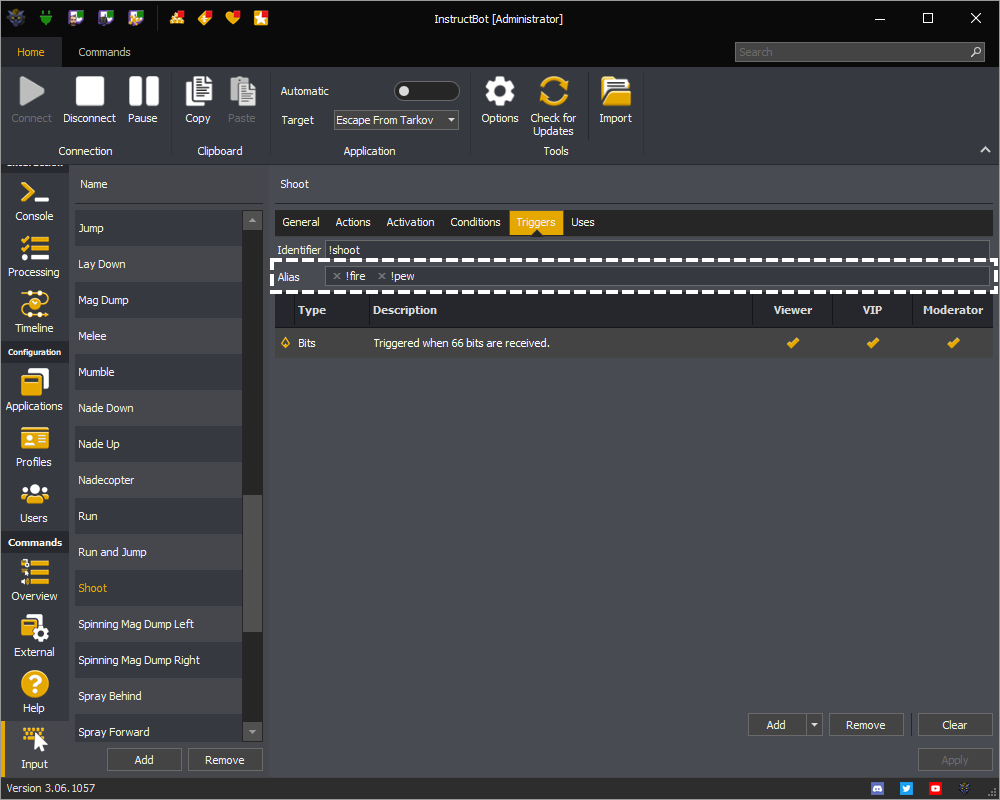Viewport: 1000px width, 800px height.
Task: Click the Clear triggers button
Action: [x=955, y=725]
